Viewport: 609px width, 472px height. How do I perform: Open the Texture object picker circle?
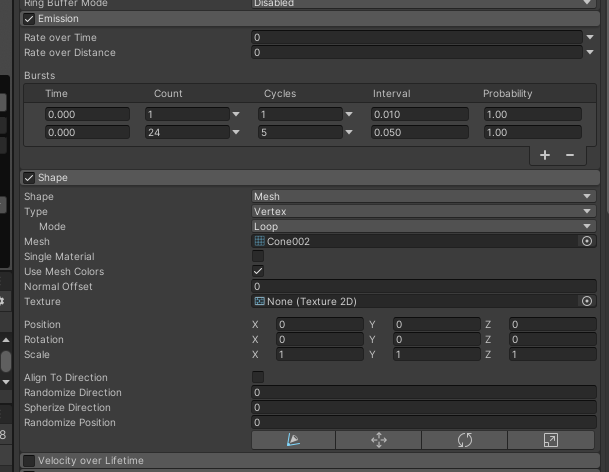[x=587, y=301]
